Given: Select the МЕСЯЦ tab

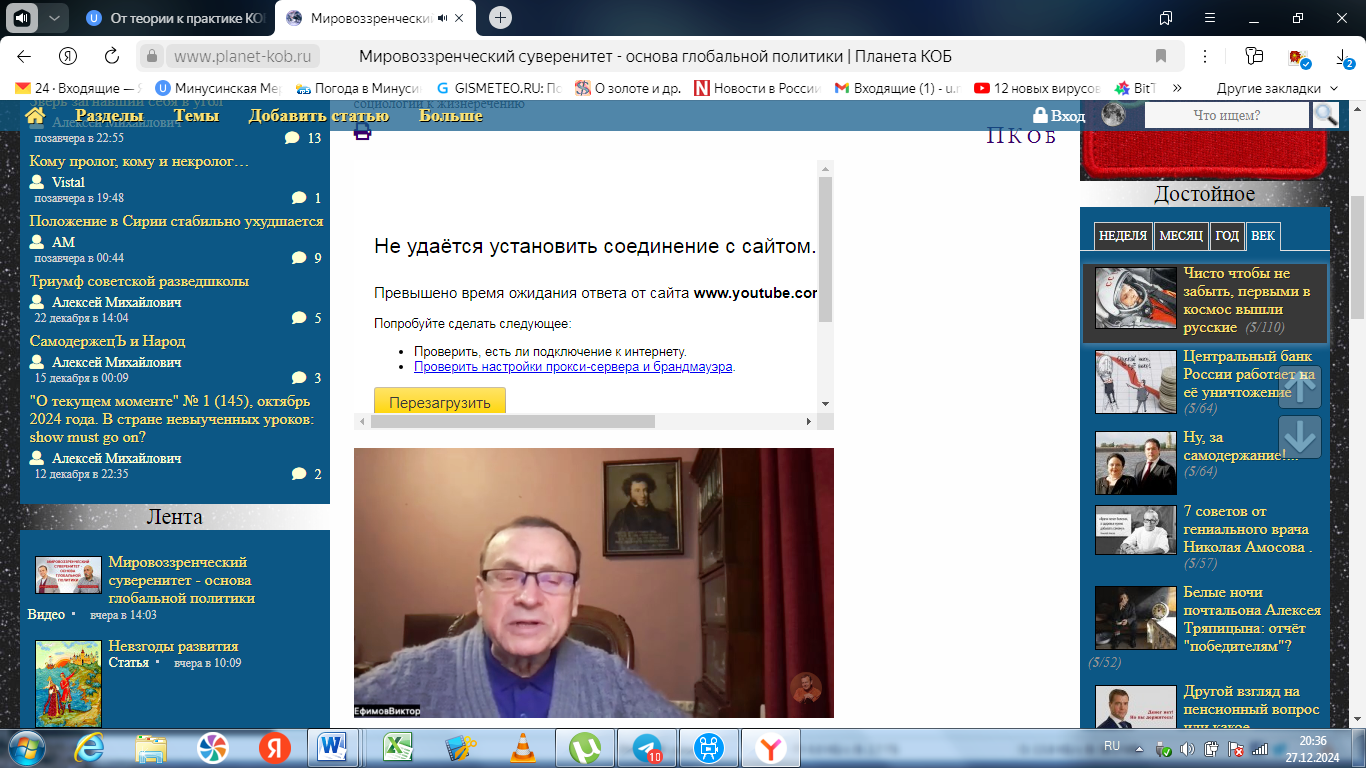Looking at the screenshot, I should click(1181, 237).
